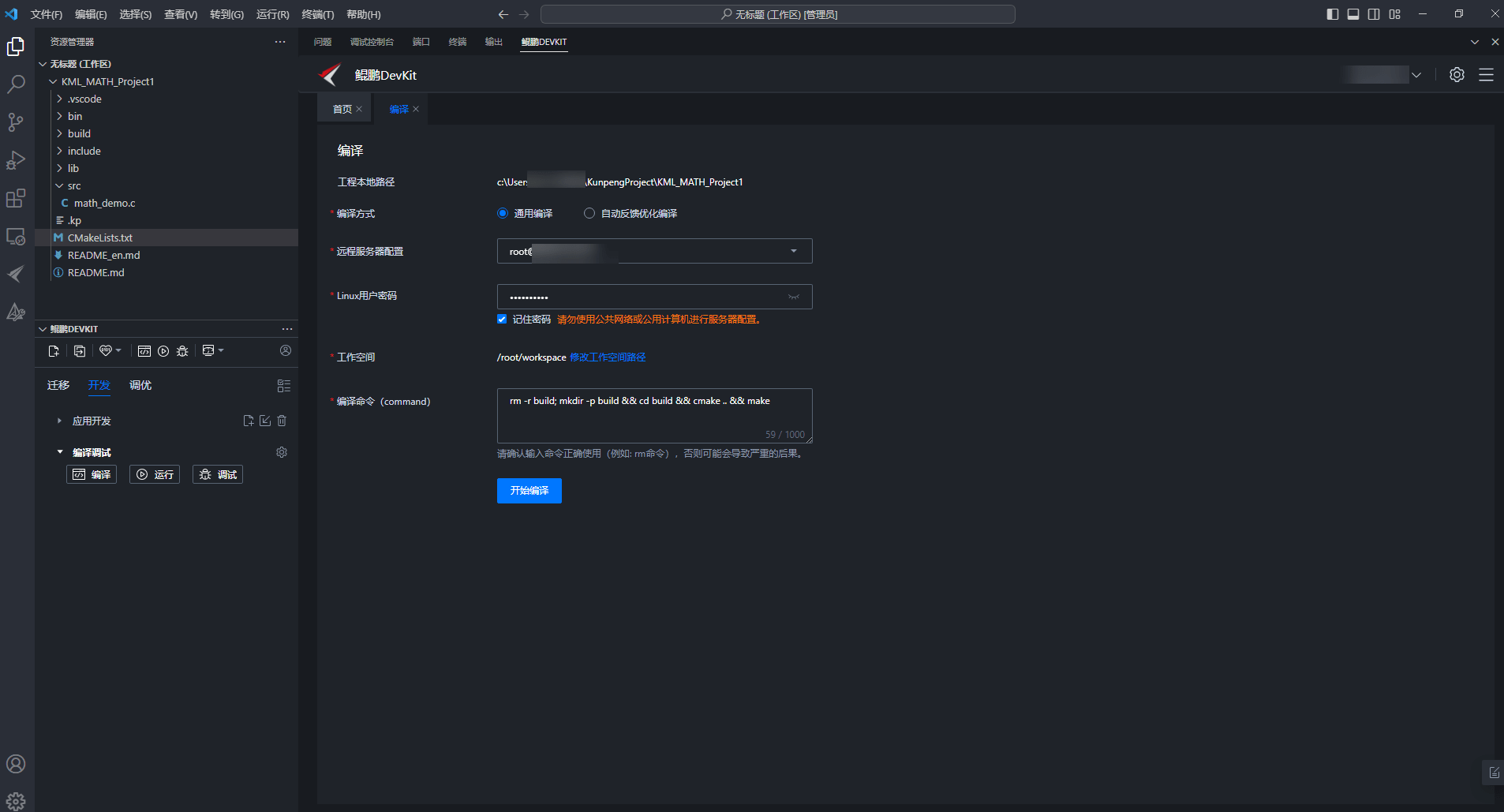This screenshot has width=1504, height=812.
Task: Open Remote Explorer view in activity bar
Action: (16, 236)
